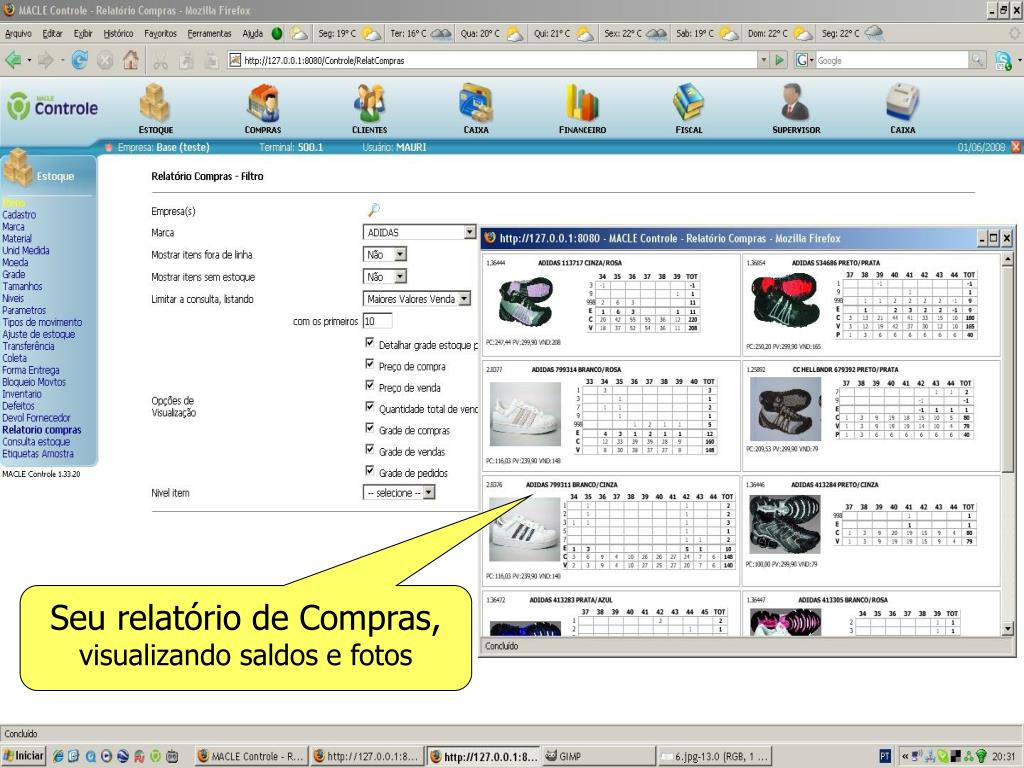Open the Editar menu
Screen dimensions: 1024x768
coord(52,33)
